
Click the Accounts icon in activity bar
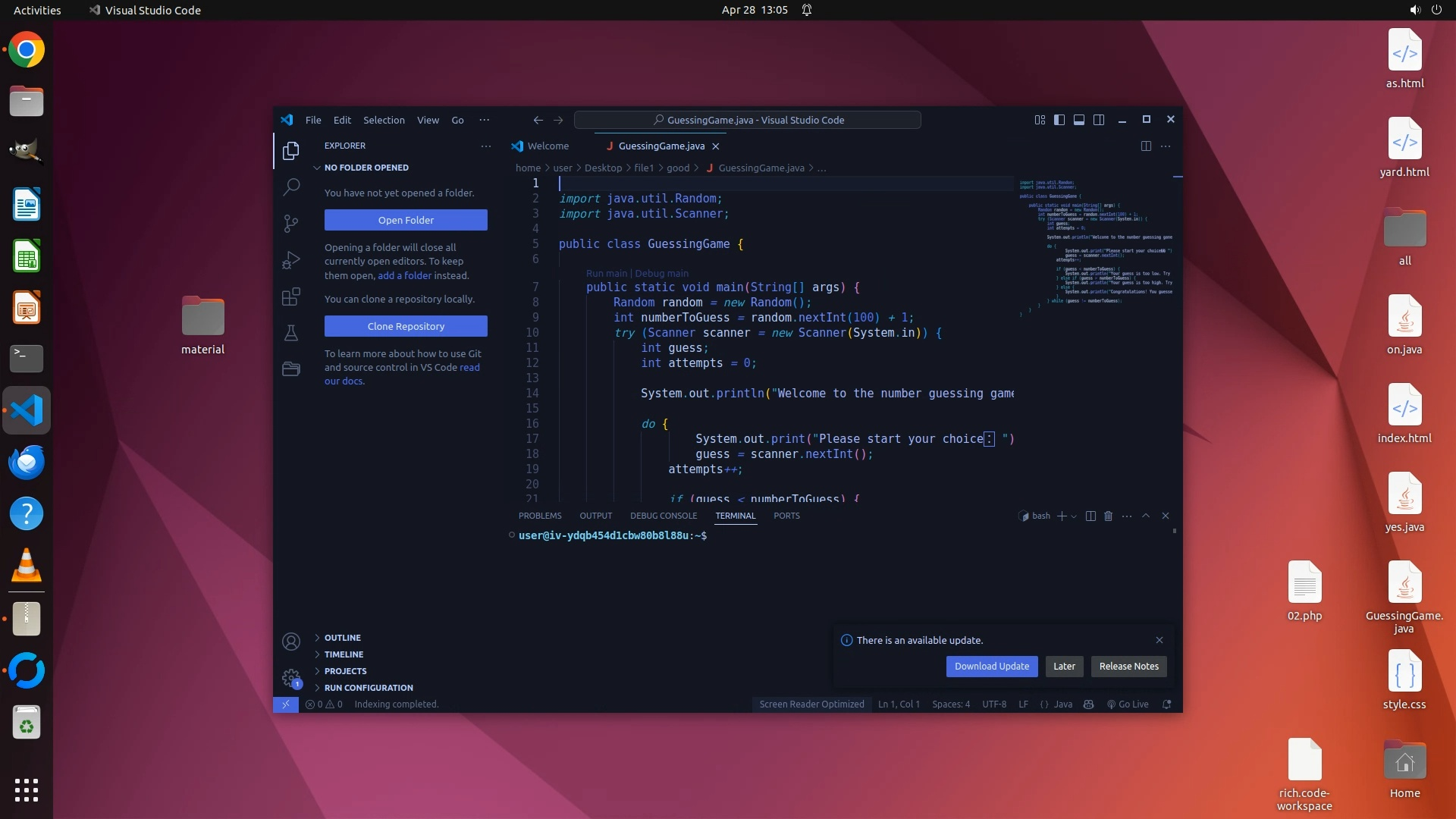[291, 642]
